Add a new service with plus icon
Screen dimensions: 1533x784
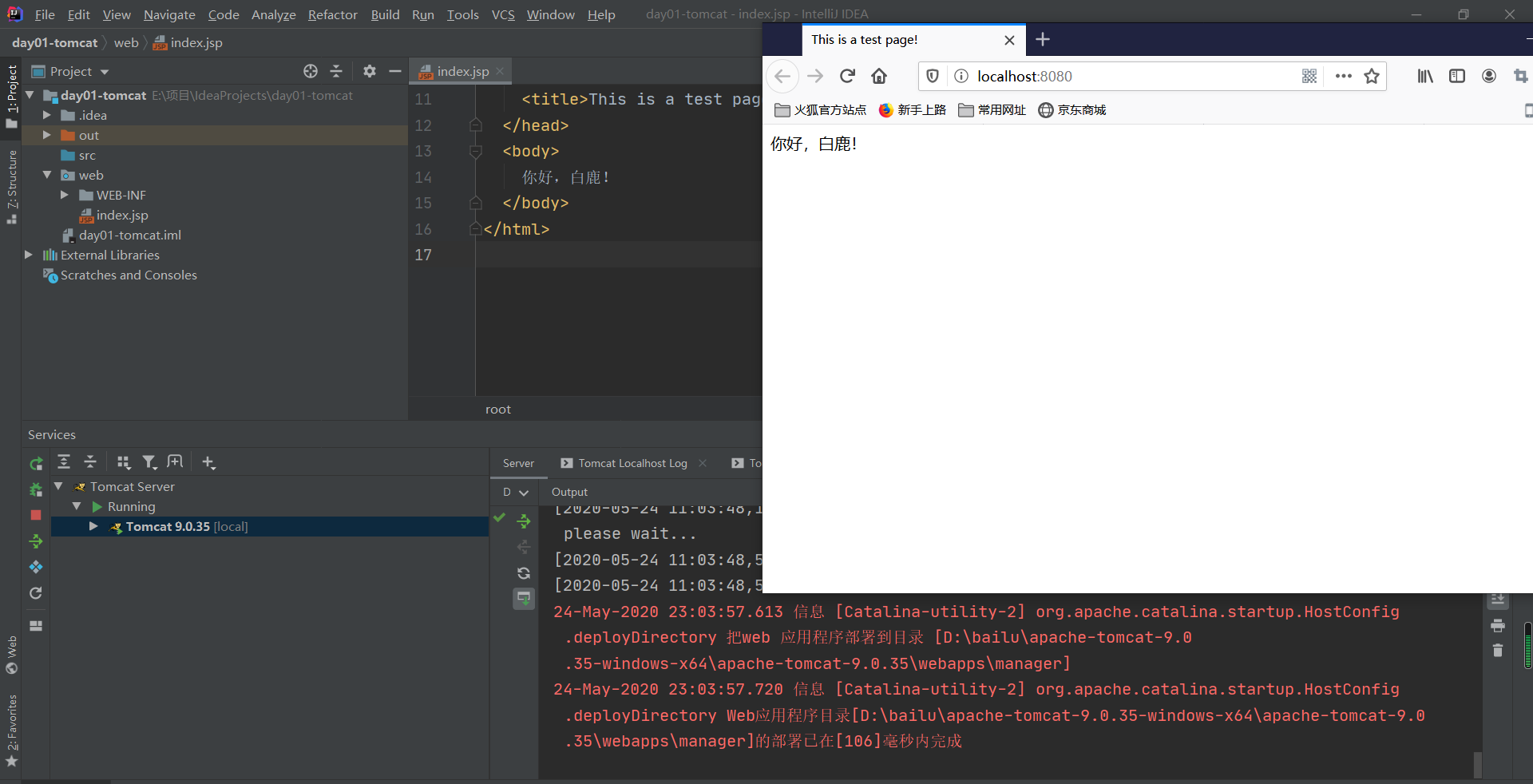pyautogui.click(x=208, y=461)
